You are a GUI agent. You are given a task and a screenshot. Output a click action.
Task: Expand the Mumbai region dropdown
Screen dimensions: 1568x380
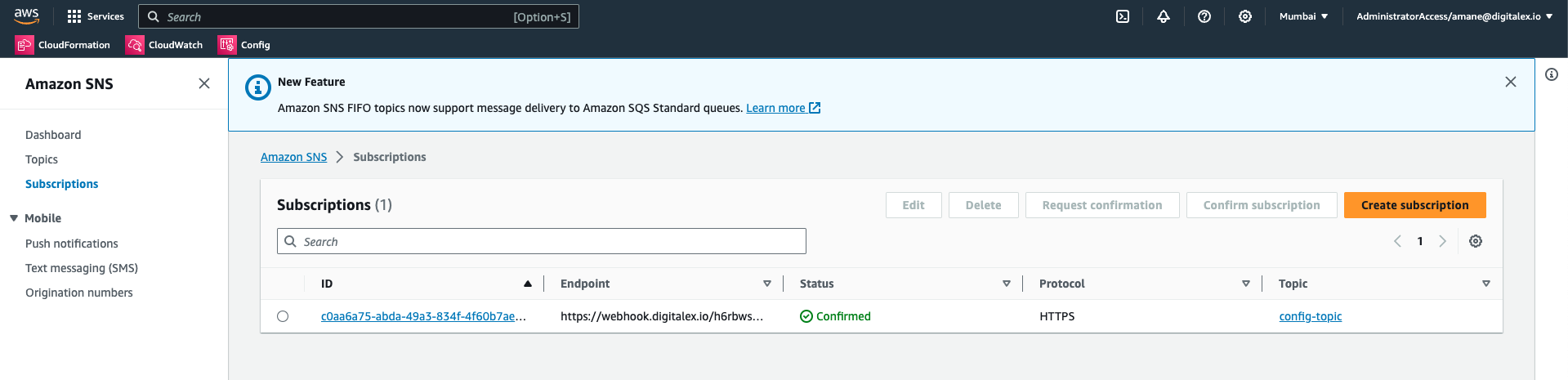click(1303, 16)
